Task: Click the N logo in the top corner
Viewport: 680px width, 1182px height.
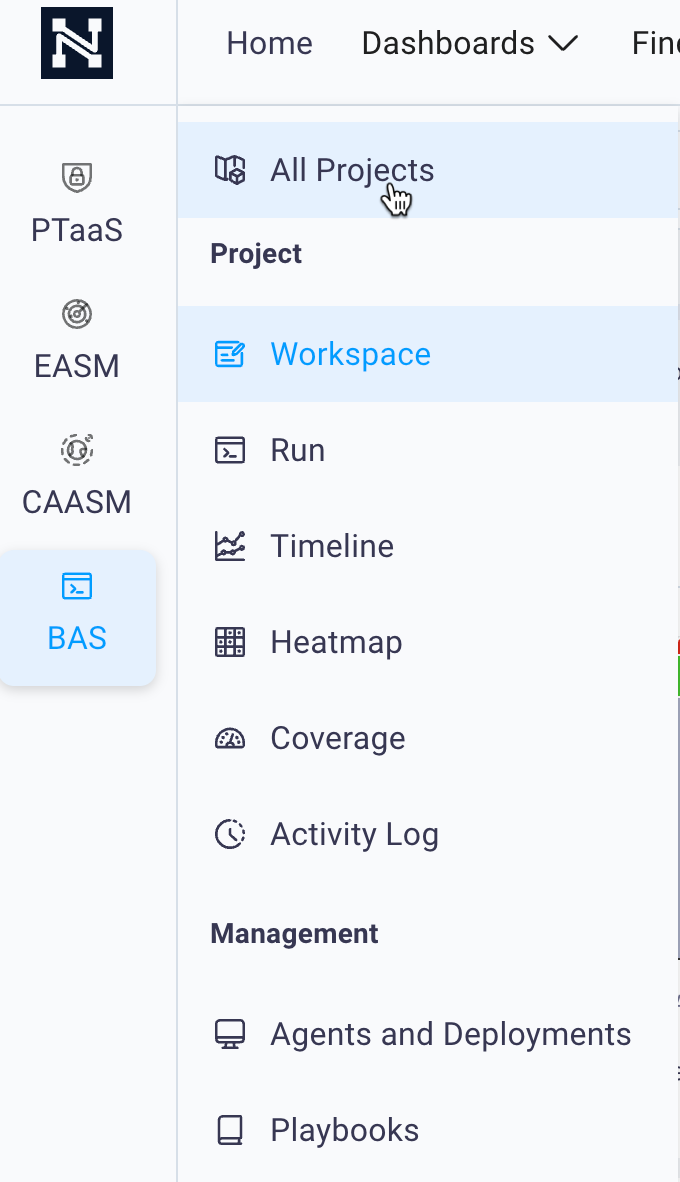Action: click(77, 43)
